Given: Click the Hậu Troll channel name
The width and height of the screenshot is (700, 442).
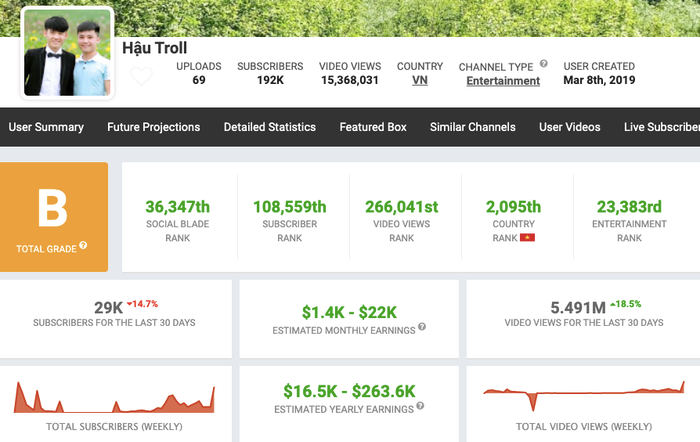Looking at the screenshot, I should coord(154,47).
